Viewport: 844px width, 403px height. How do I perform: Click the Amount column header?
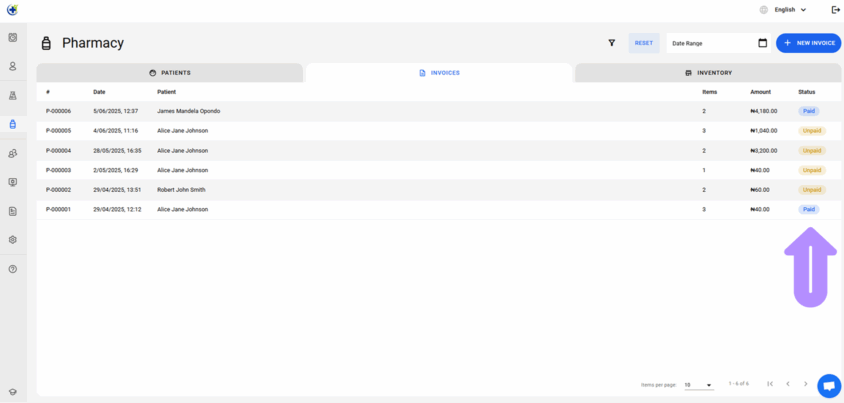click(761, 92)
